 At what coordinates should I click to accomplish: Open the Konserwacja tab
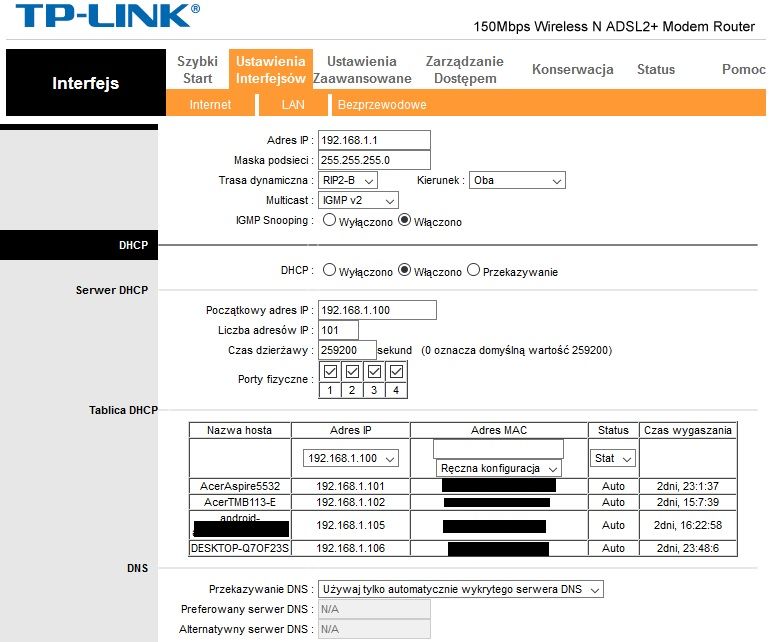coord(573,69)
